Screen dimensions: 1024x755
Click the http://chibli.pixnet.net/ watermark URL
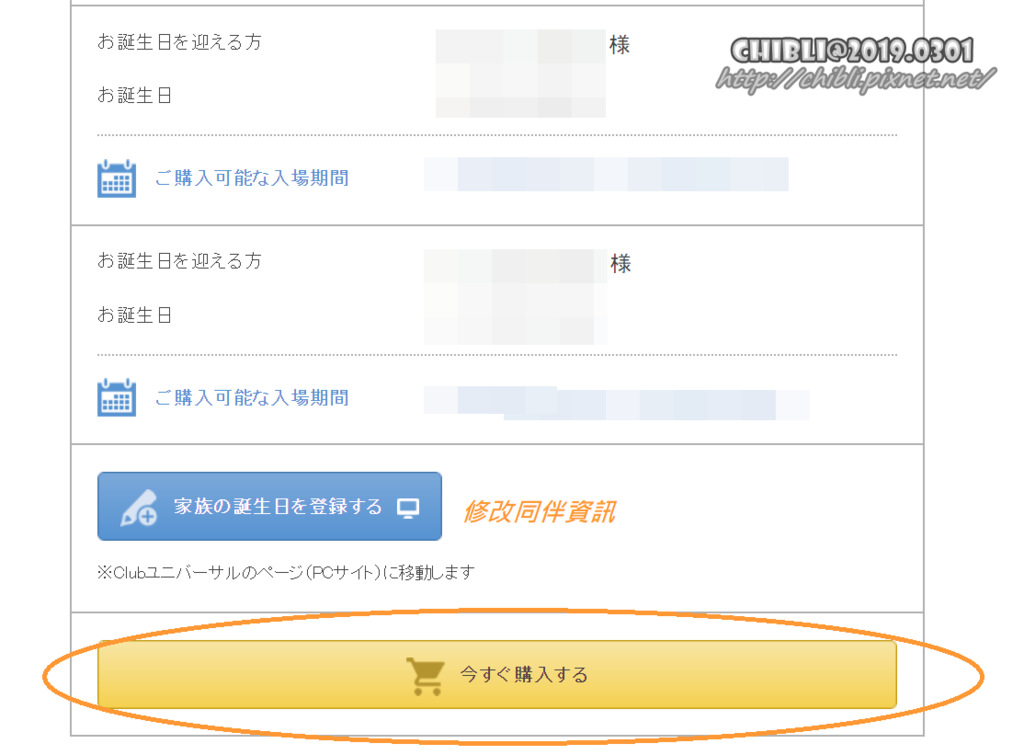click(x=856, y=79)
